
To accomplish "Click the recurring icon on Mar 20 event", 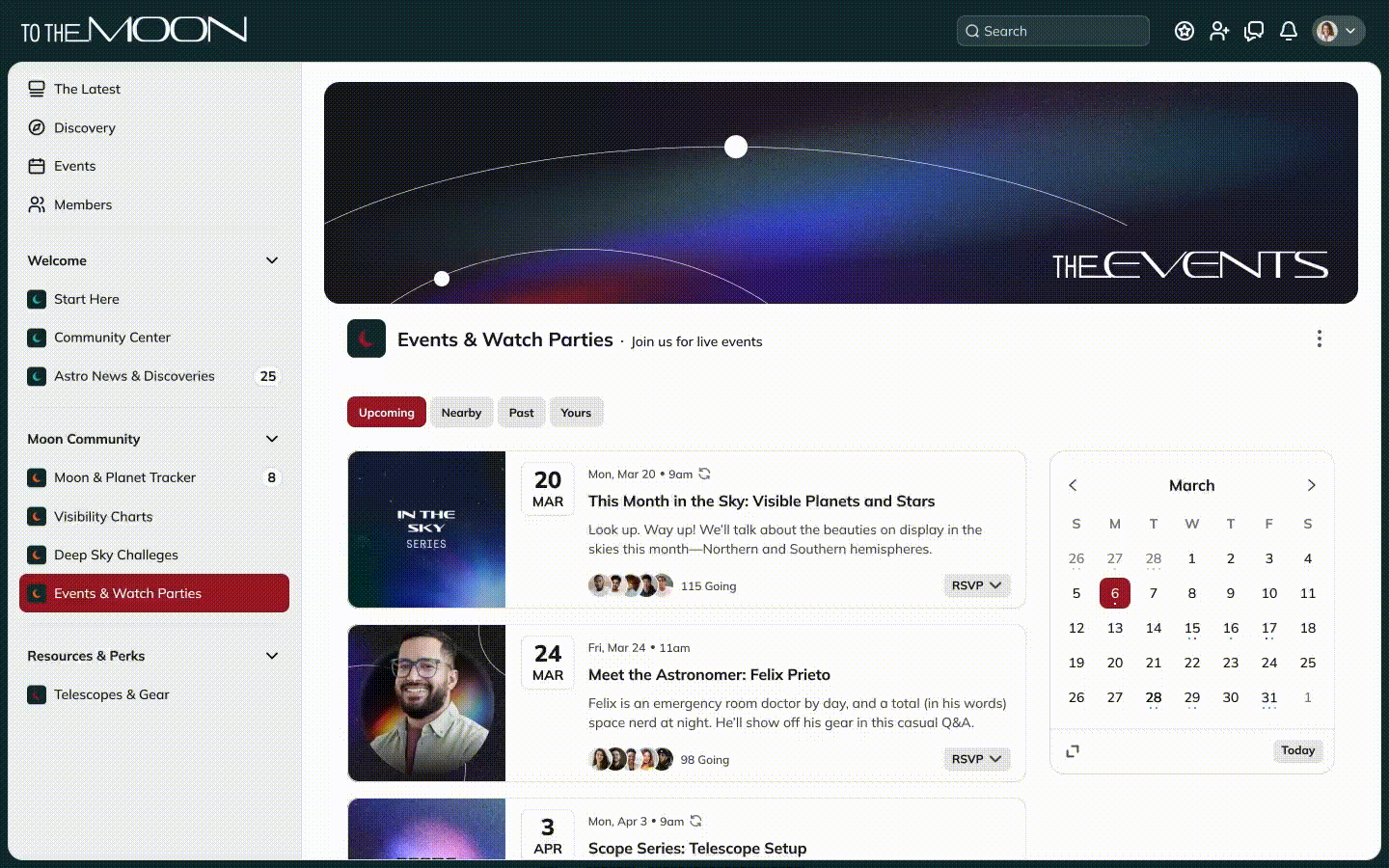I will [x=704, y=474].
